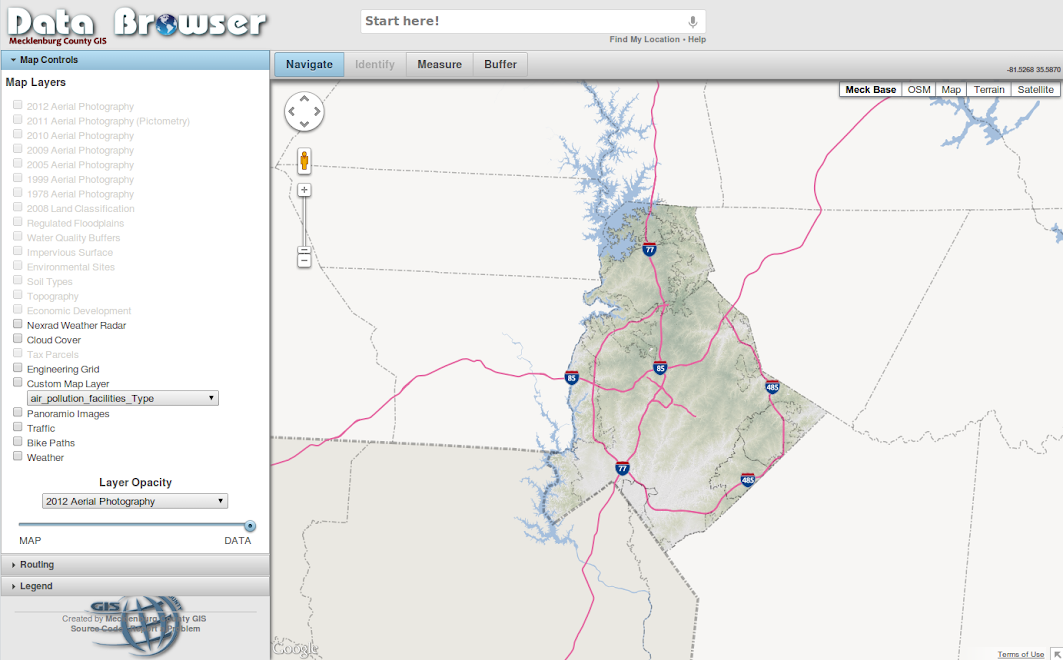The height and width of the screenshot is (660, 1063).
Task: Open Terms of Use link
Action: coord(1020,655)
